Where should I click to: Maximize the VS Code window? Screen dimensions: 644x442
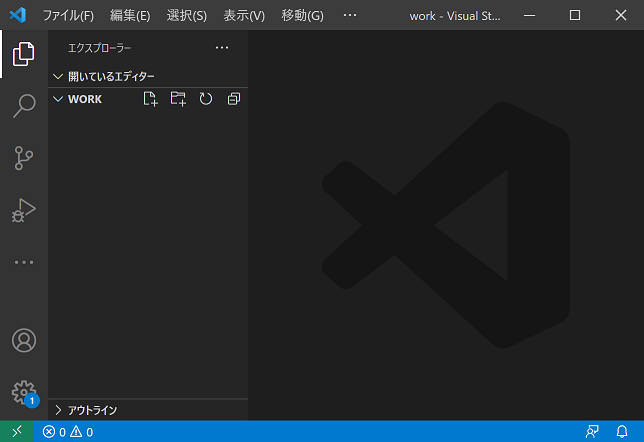tap(575, 15)
